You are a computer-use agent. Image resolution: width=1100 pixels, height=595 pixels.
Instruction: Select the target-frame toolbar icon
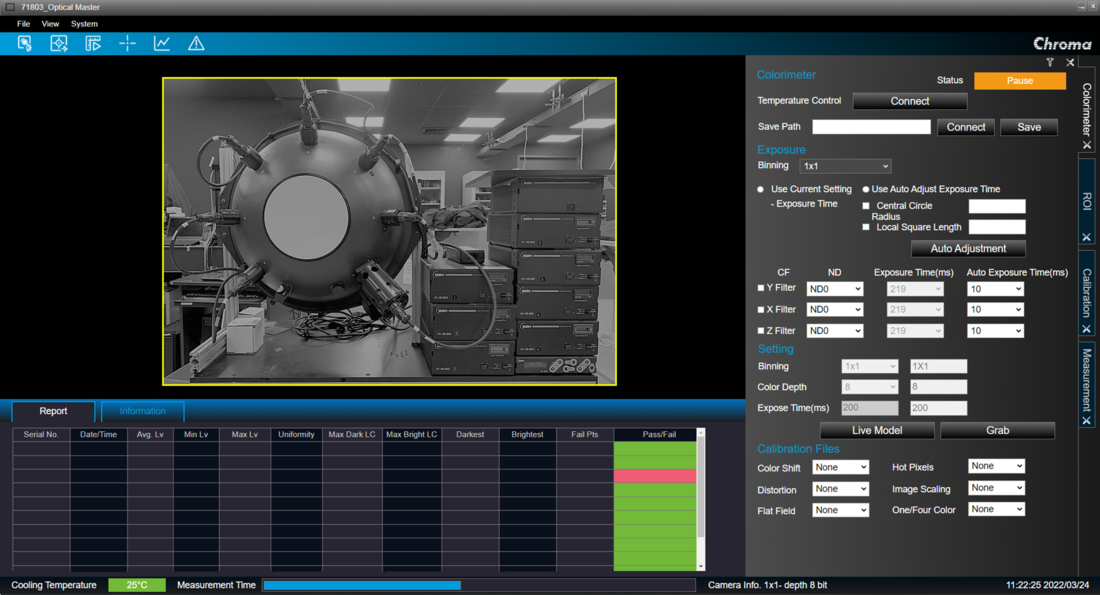tap(59, 44)
